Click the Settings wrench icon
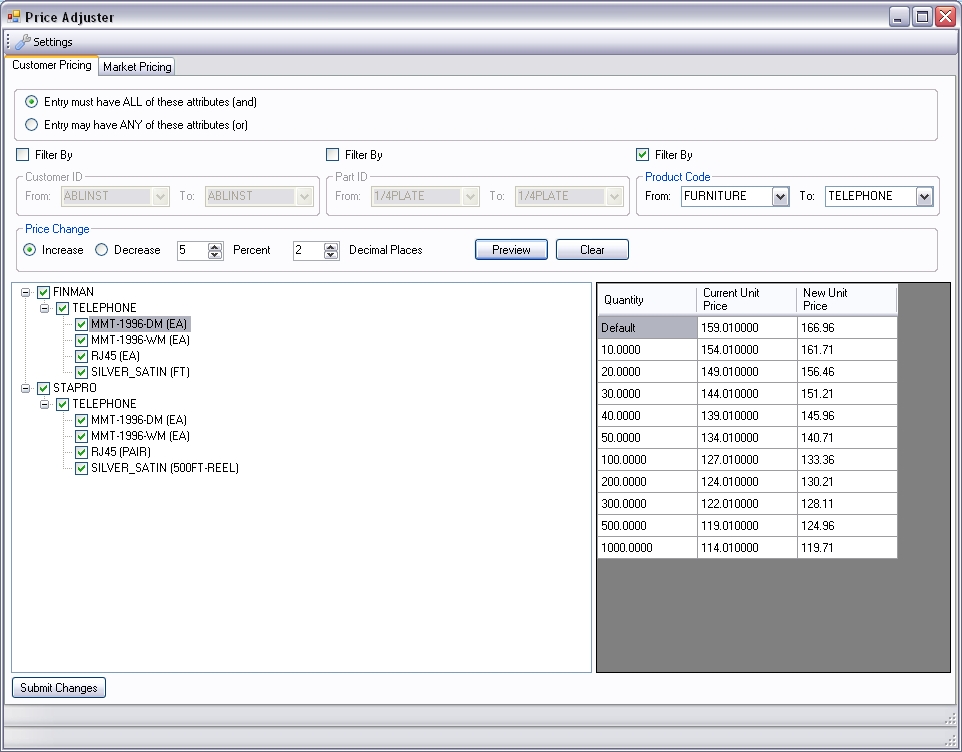The height and width of the screenshot is (752, 962). click(22, 42)
